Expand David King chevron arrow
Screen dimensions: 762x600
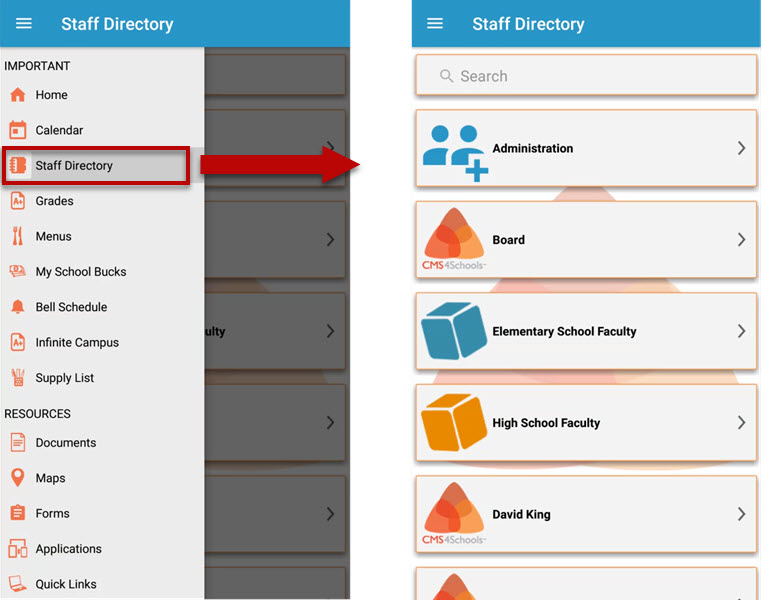coord(741,514)
